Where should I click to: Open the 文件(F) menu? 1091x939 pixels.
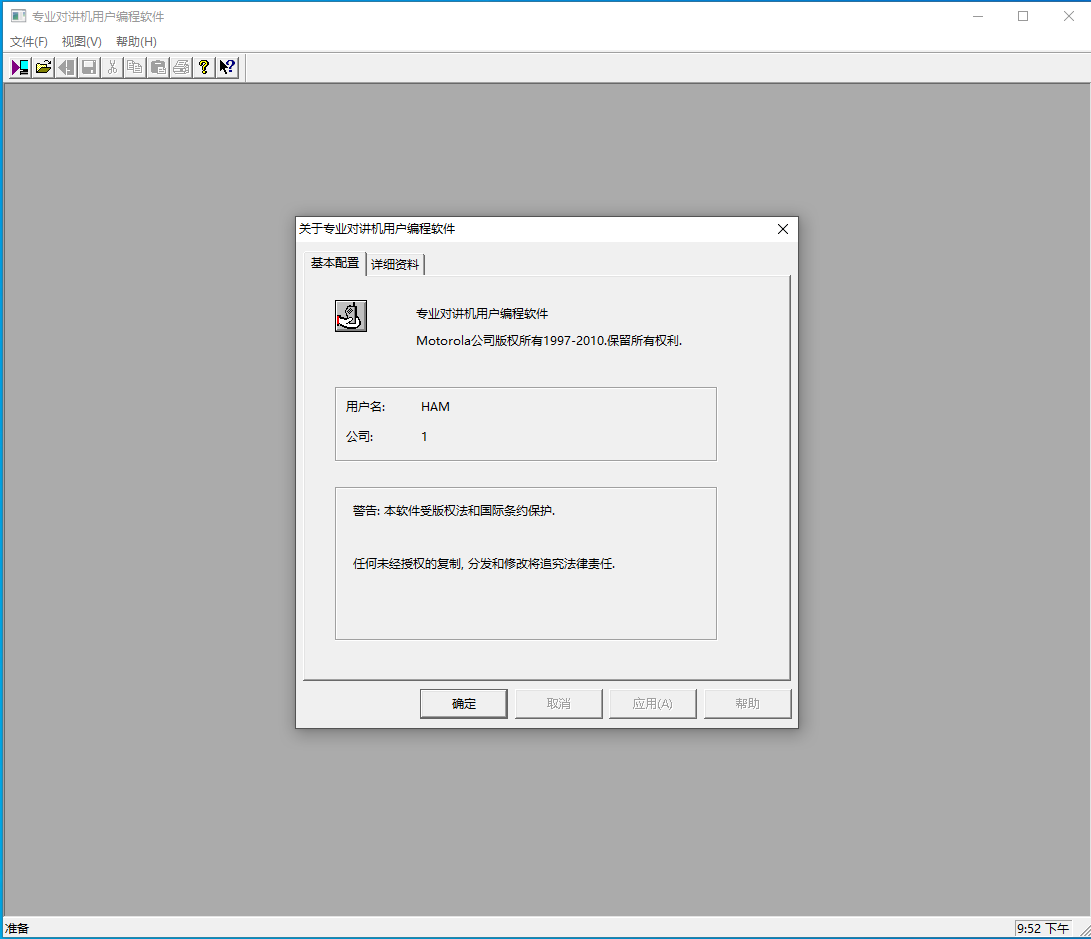coord(29,42)
